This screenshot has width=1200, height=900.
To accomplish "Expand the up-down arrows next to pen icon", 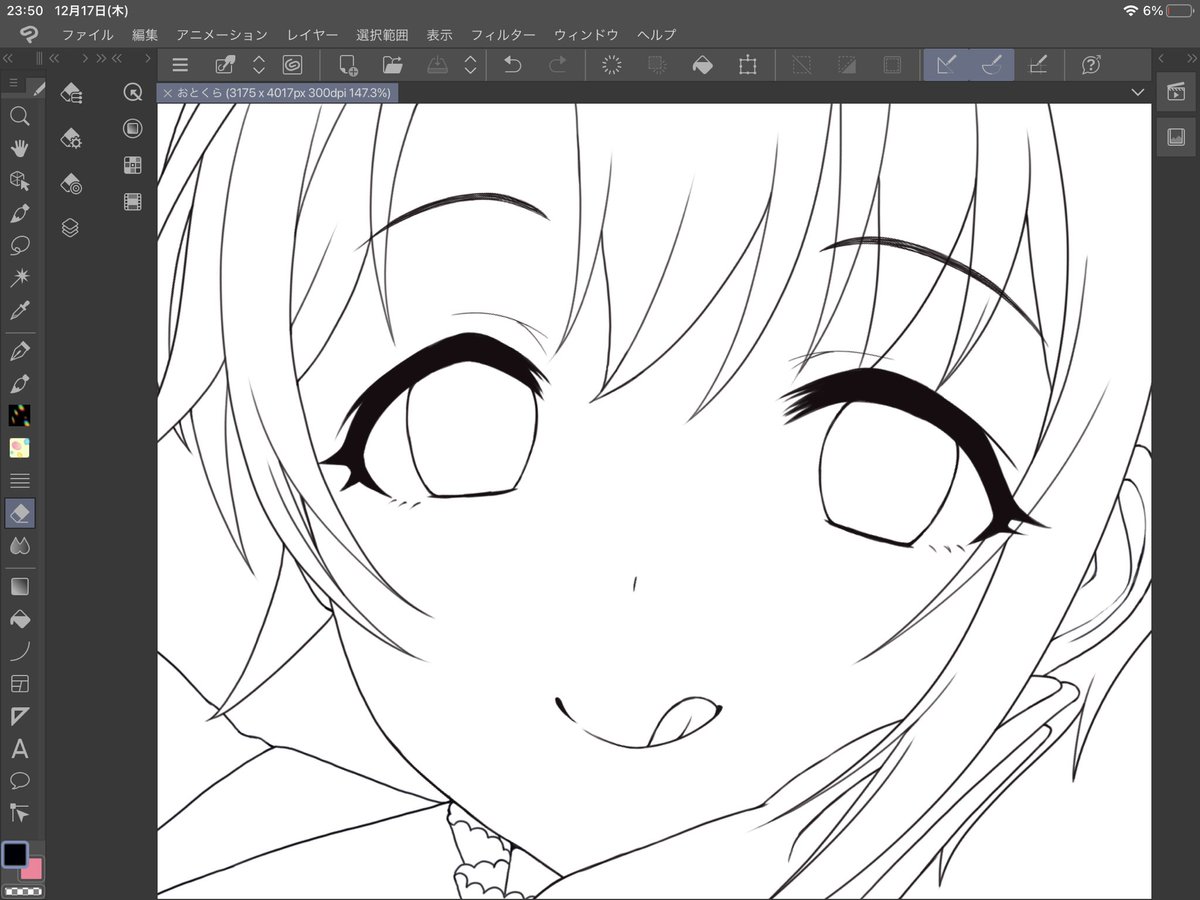I will 259,66.
